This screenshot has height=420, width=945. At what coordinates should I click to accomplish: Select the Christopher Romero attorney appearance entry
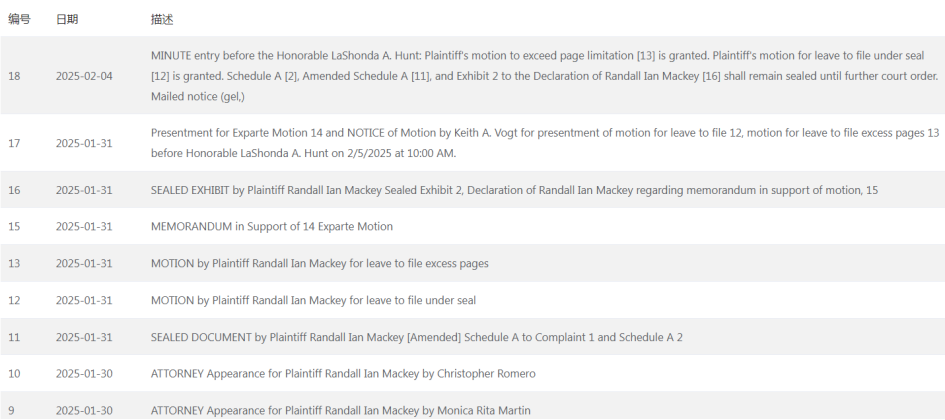(x=343, y=374)
